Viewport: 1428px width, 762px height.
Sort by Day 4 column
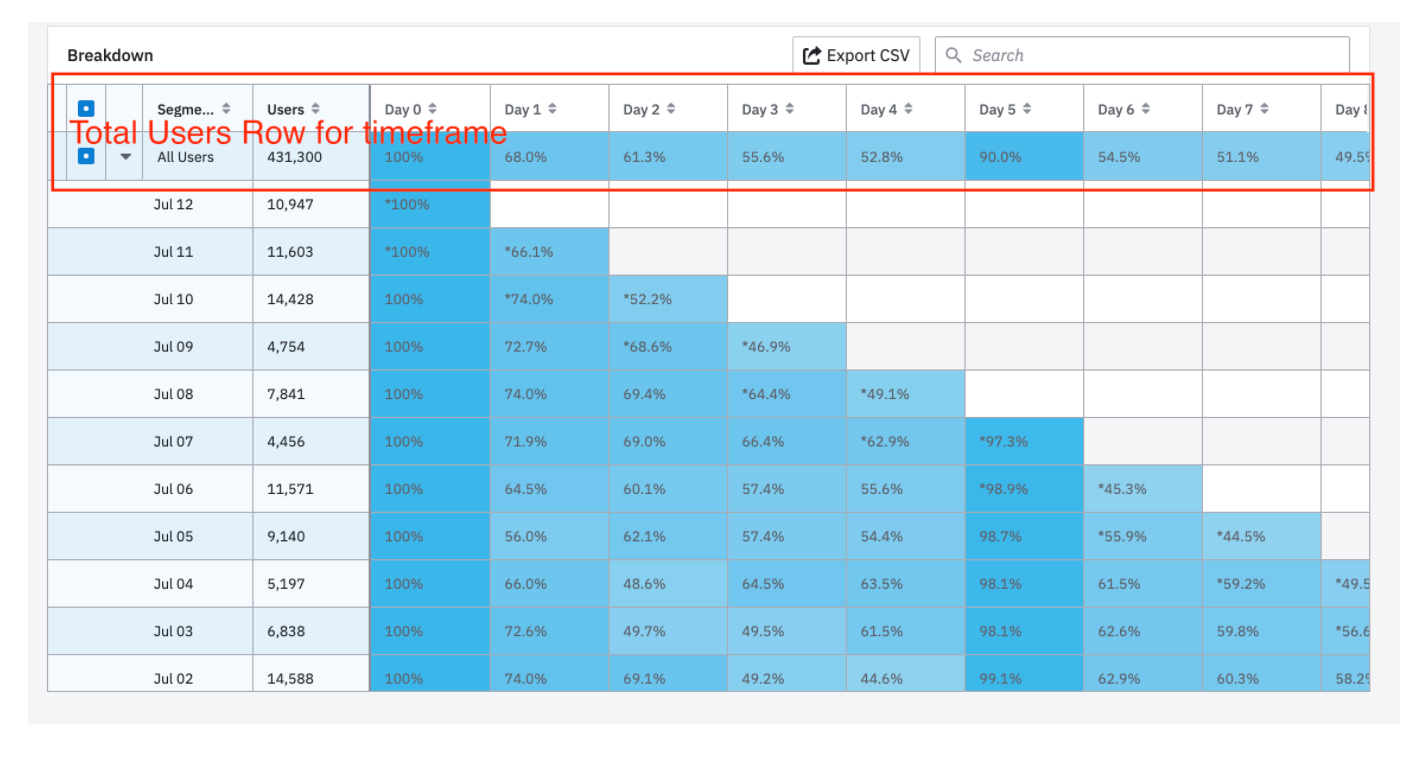point(887,109)
